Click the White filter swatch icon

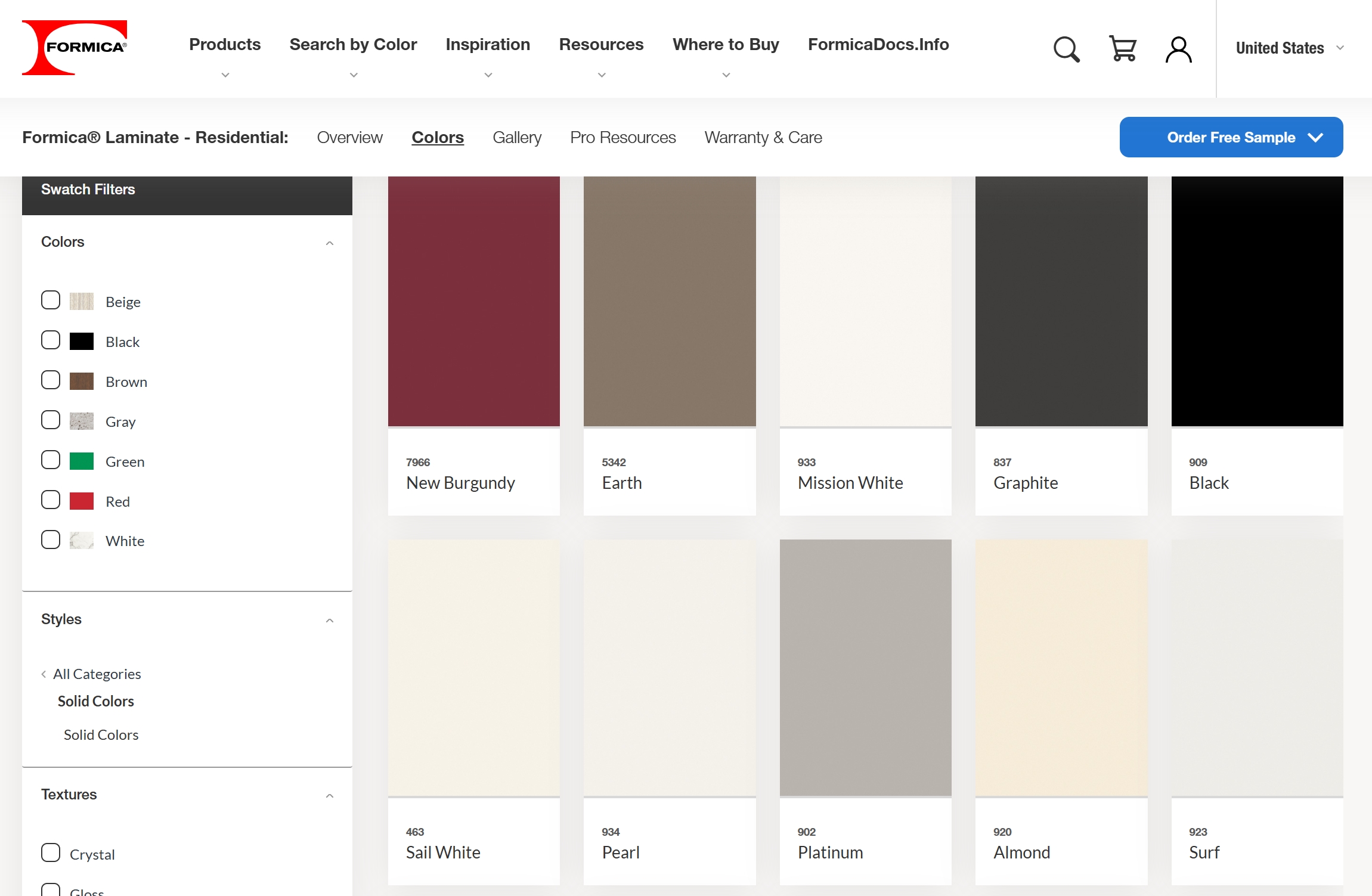82,540
